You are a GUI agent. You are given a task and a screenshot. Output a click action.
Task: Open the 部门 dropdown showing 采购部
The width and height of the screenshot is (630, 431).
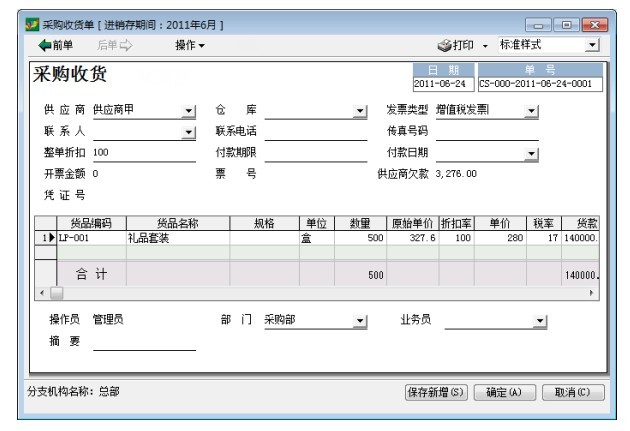(x=360, y=321)
